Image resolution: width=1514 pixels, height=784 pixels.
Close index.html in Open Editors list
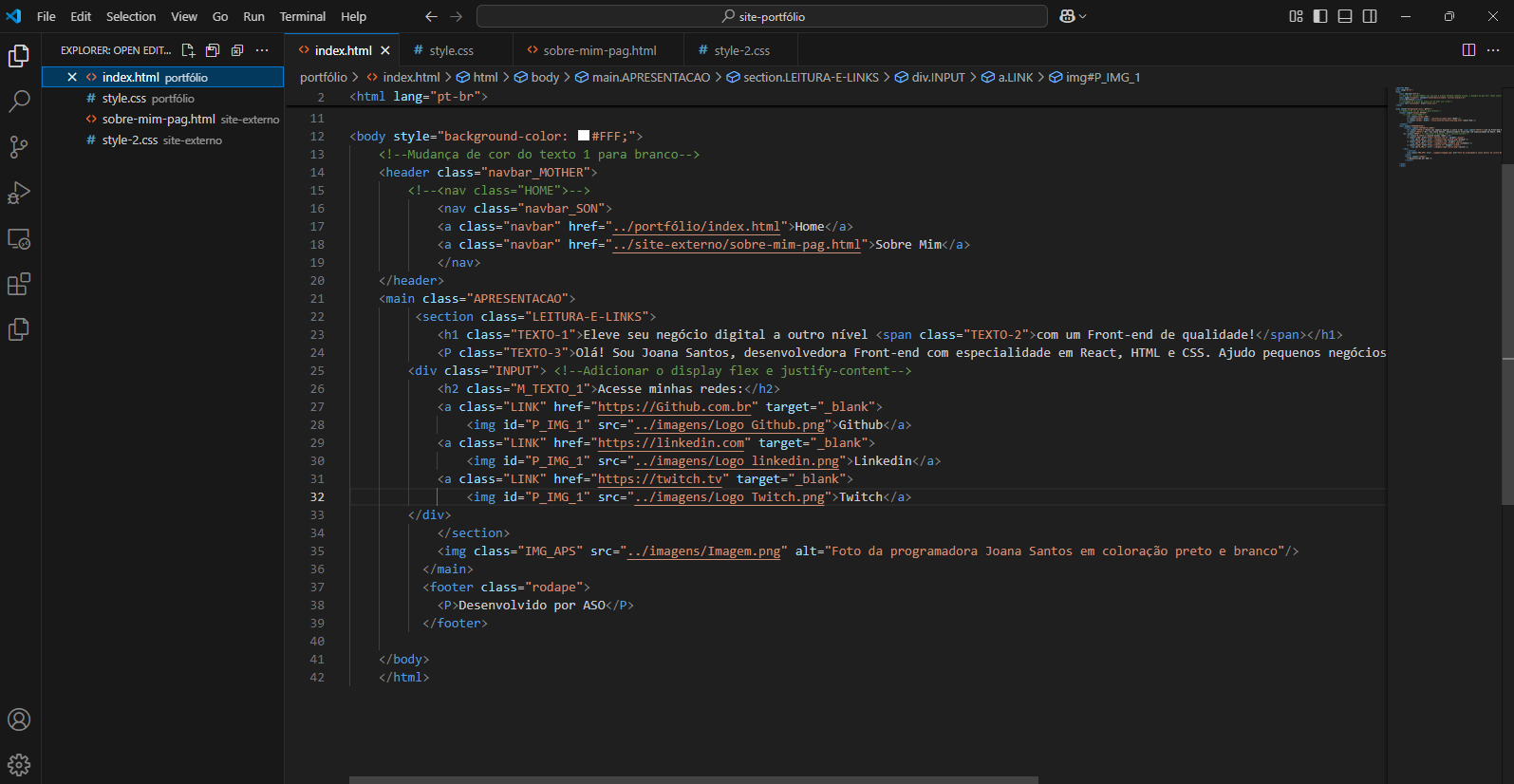72,77
